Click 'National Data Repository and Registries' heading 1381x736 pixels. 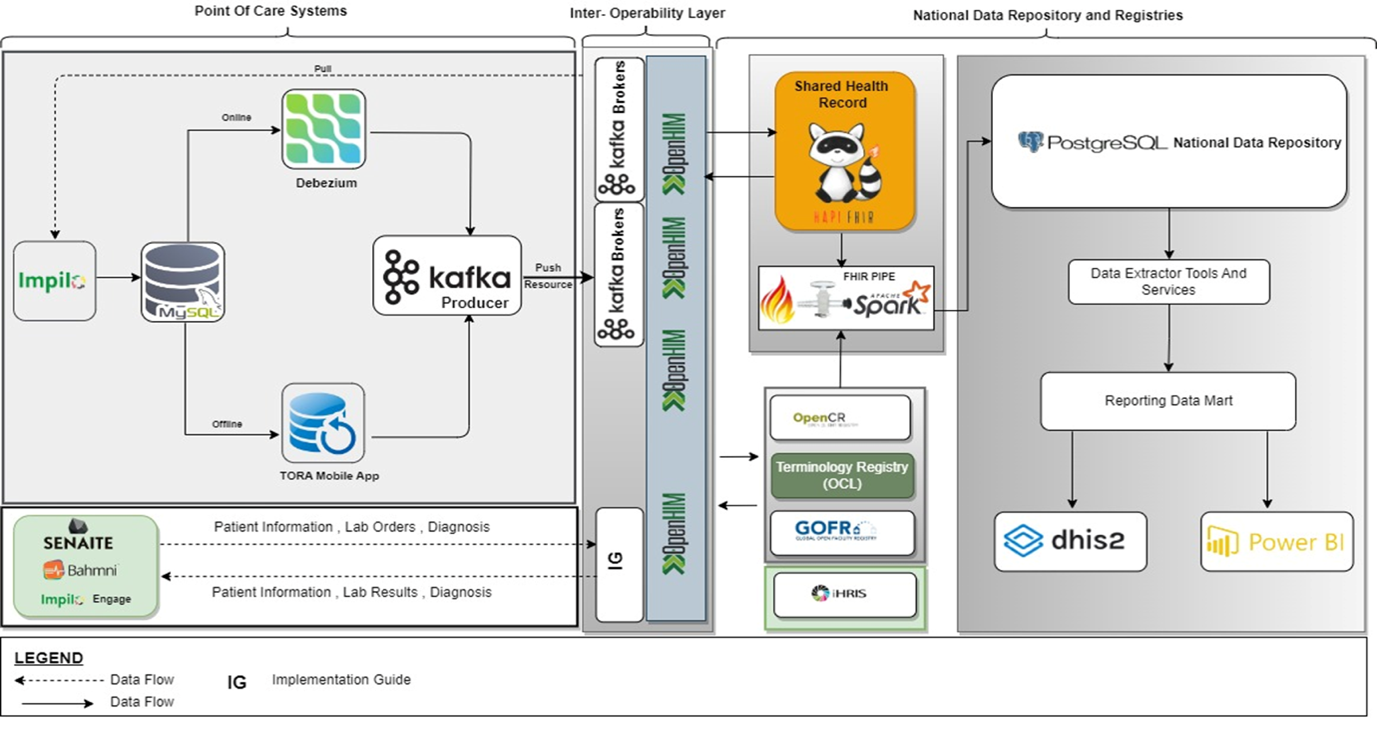(x=1048, y=15)
